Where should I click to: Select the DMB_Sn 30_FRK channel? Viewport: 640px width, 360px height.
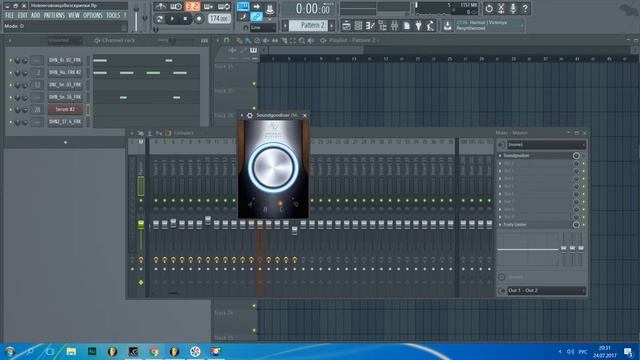point(65,97)
